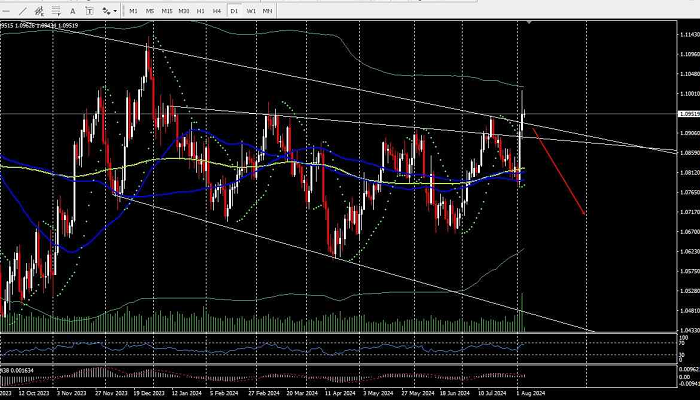This screenshot has width=700, height=400.
Task: Select the trendline drawing tool
Action: click(22, 10)
